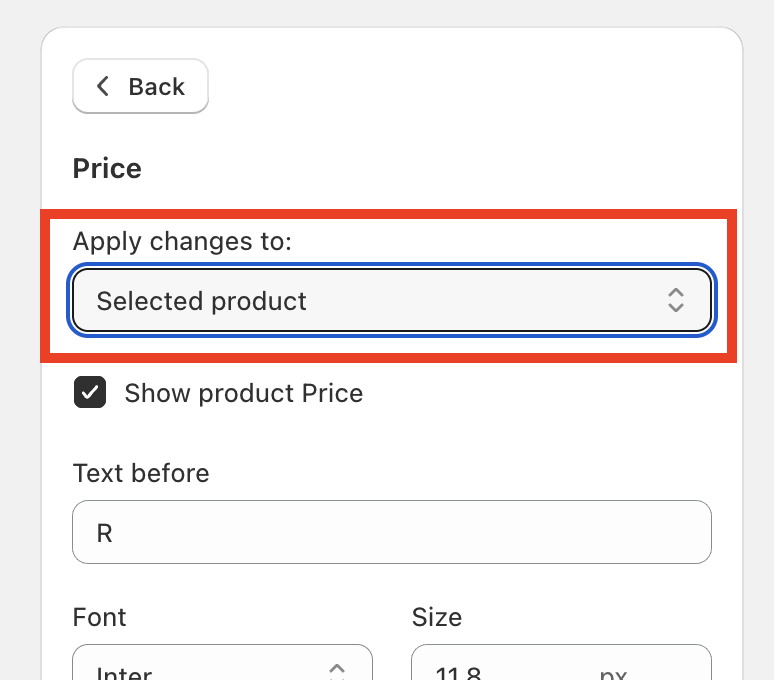Open the Apply changes to dropdown
The image size is (774, 680).
click(x=391, y=300)
